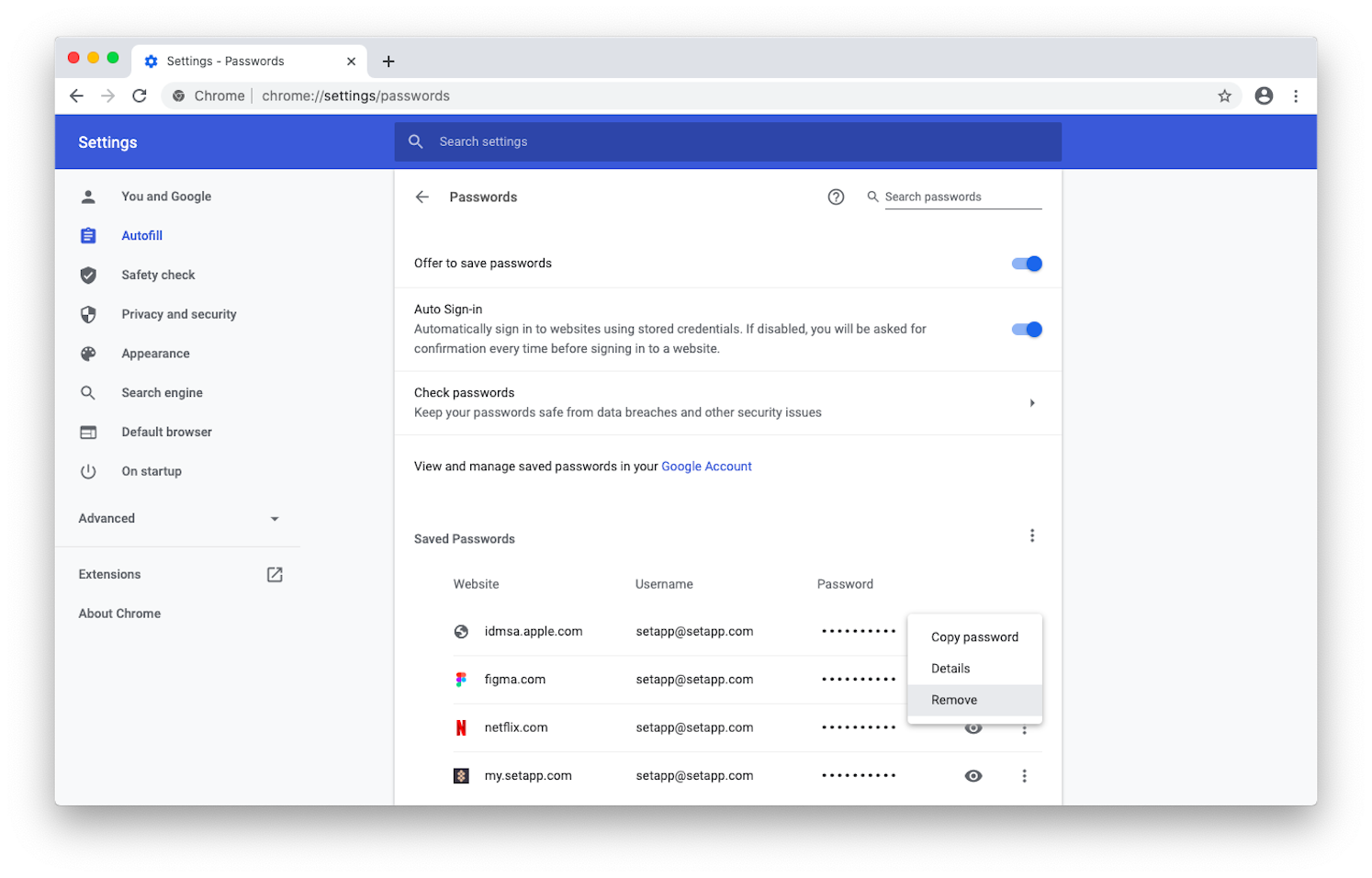Select Remove from the context menu
The height and width of the screenshot is (878, 1372).
coord(954,700)
